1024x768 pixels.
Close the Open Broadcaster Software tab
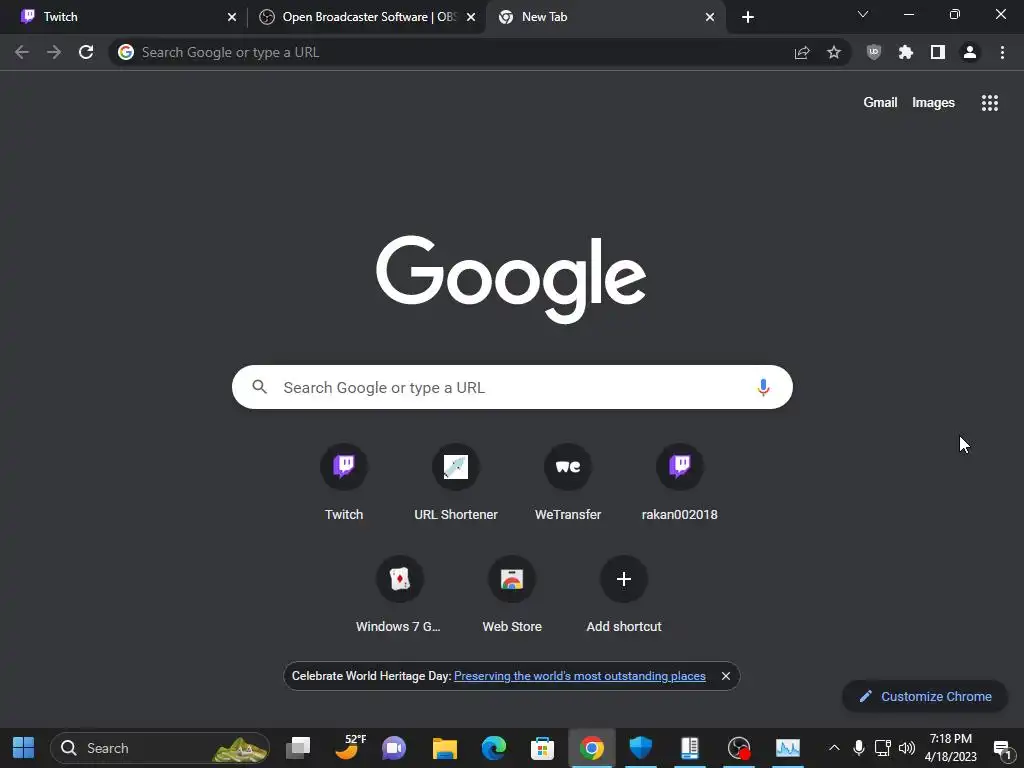pos(471,17)
